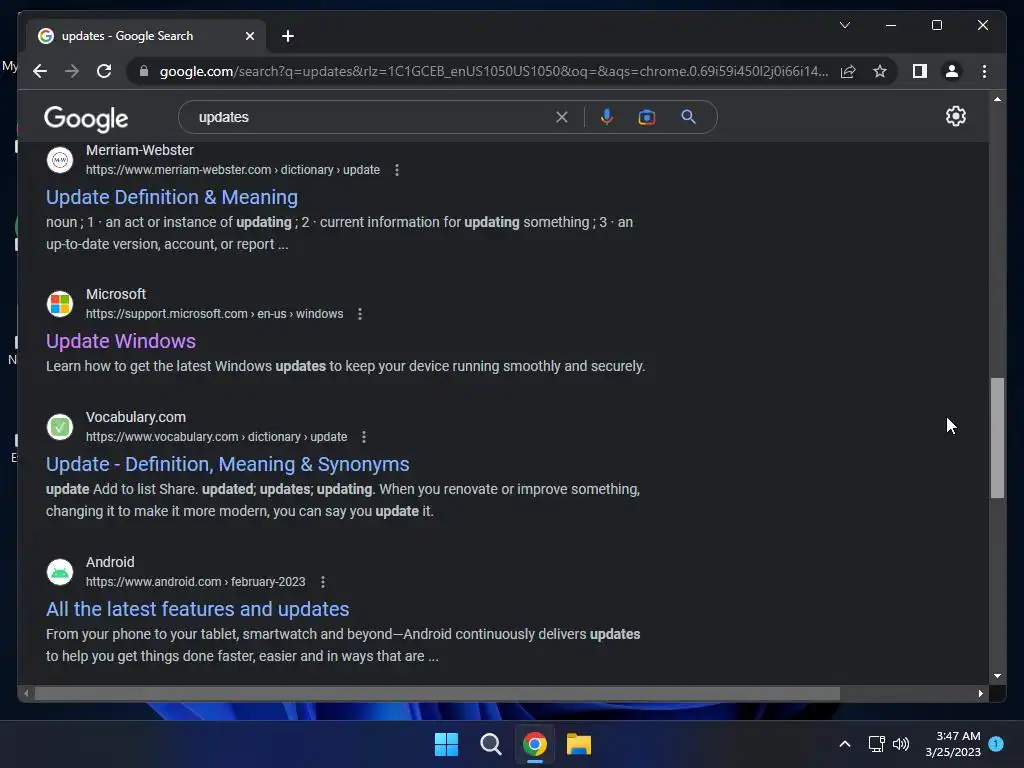The width and height of the screenshot is (1024, 768).
Task: Open Merriam-Webster result options menu
Action: [396, 170]
